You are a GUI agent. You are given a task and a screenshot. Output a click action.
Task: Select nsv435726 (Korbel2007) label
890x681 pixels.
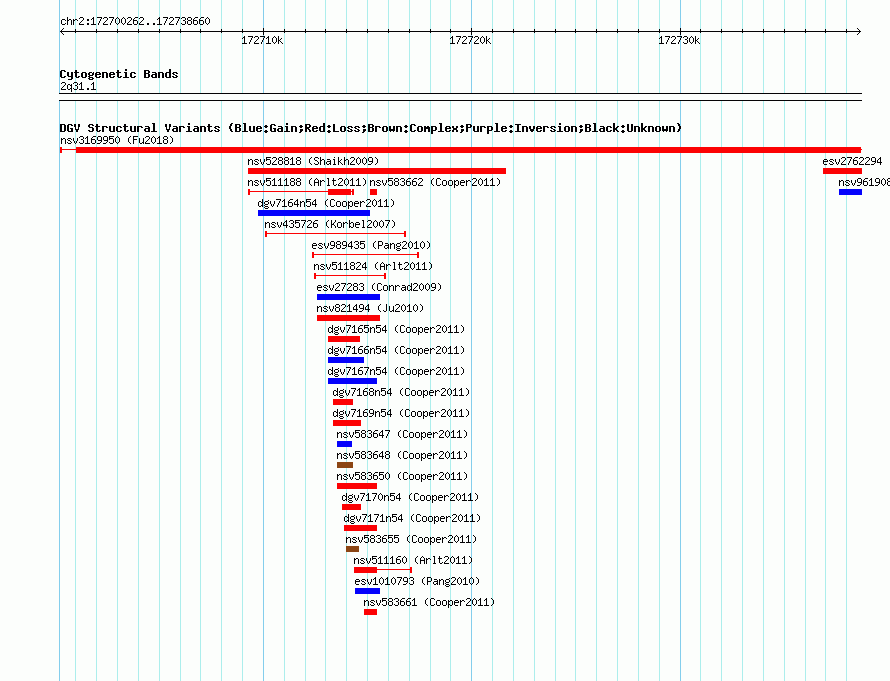coord(330,224)
